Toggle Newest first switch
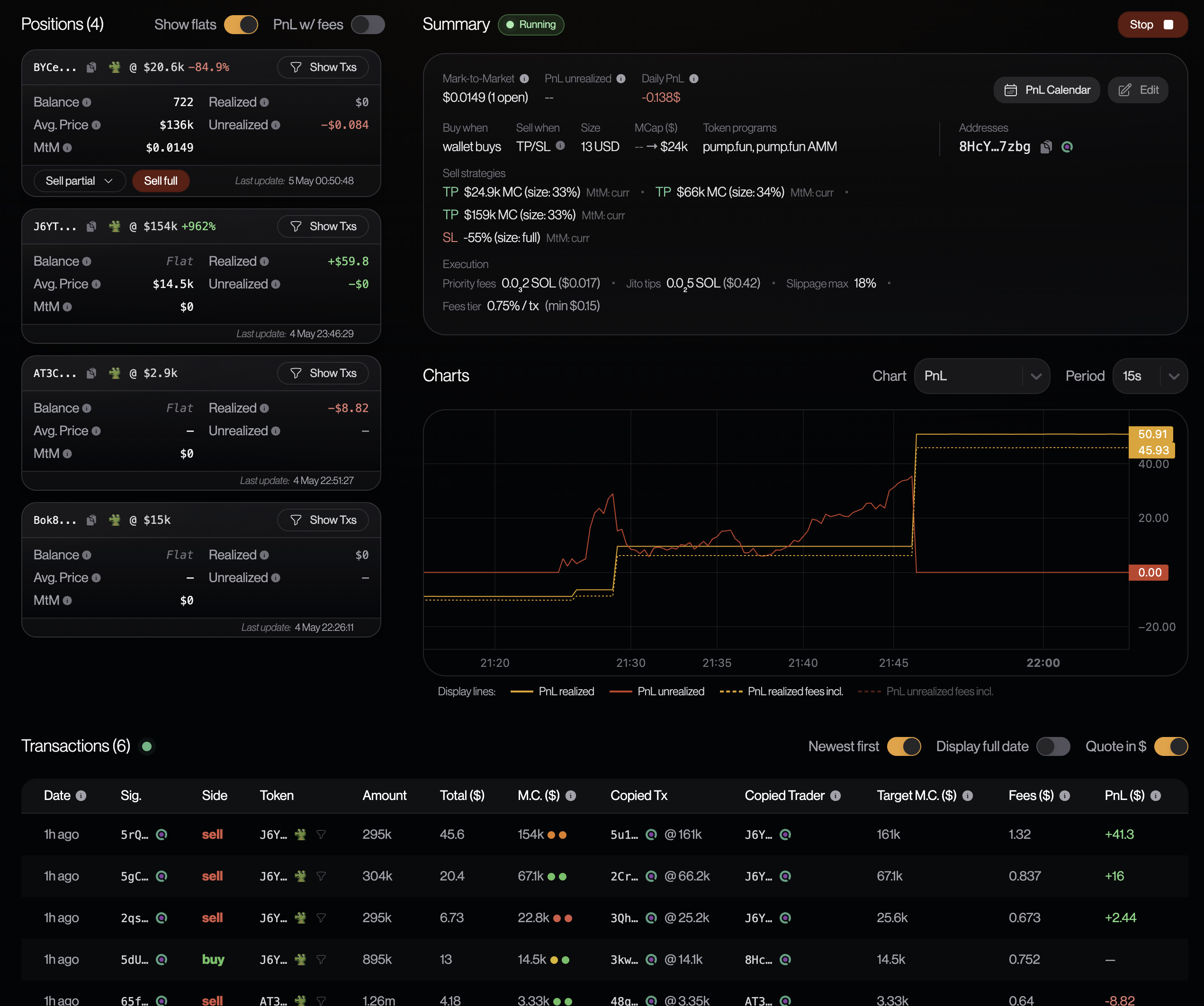The width and height of the screenshot is (1204, 1006). 904,746
